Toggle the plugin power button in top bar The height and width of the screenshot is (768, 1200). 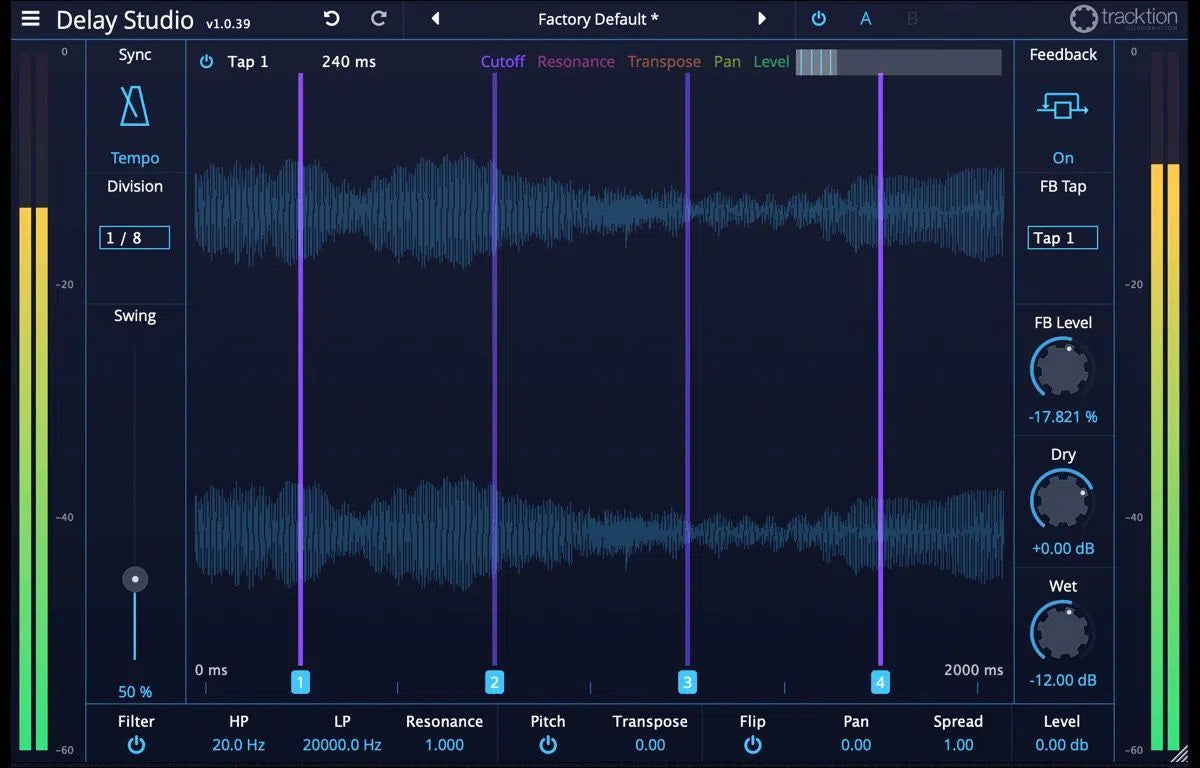coord(818,19)
